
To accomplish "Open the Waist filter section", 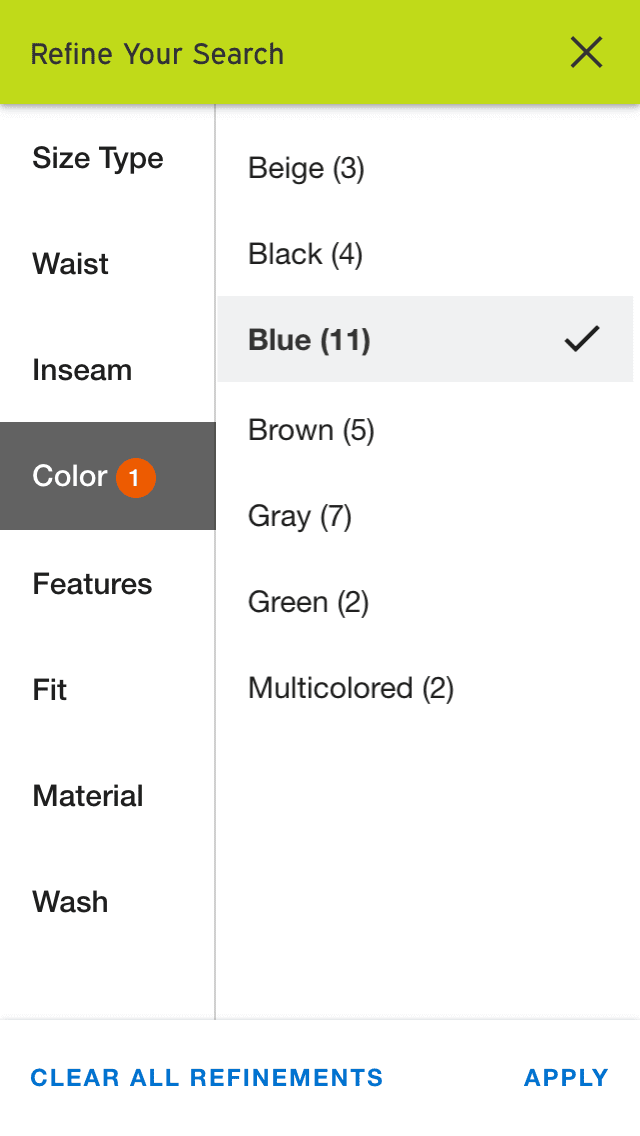I will (x=70, y=264).
